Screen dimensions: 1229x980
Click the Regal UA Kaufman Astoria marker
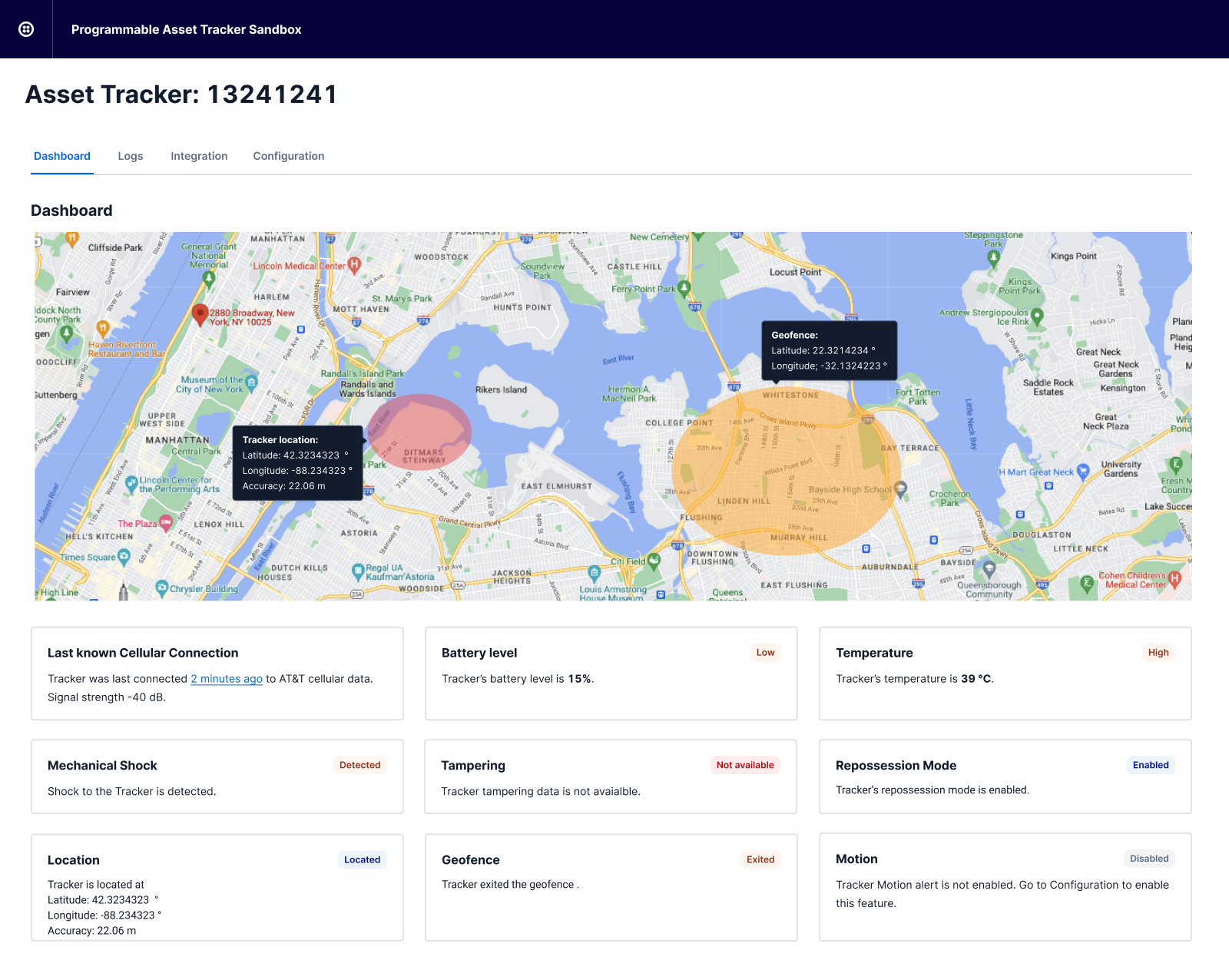point(358,571)
